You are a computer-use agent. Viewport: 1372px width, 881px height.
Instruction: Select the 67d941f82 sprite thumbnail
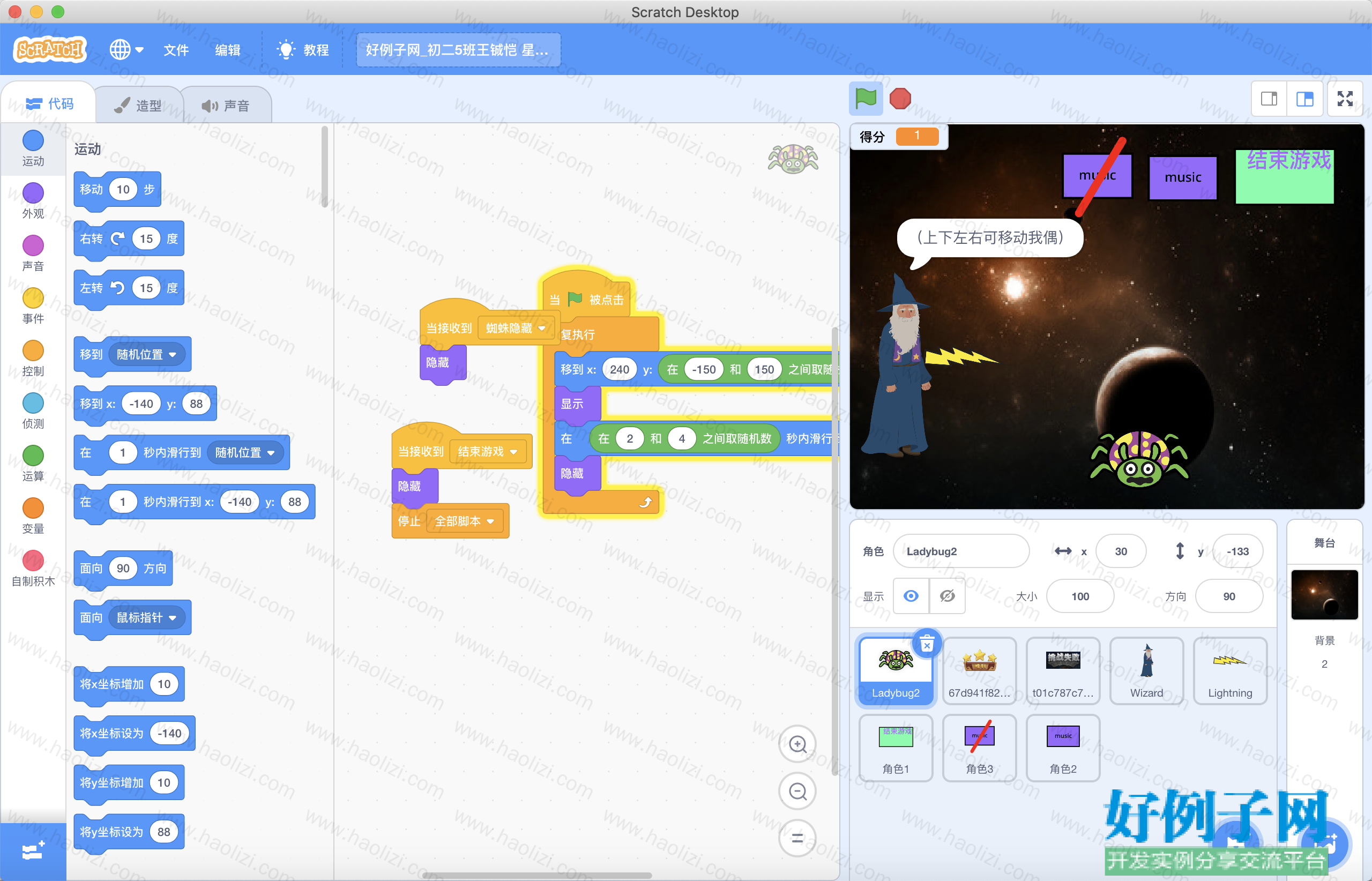coord(980,670)
